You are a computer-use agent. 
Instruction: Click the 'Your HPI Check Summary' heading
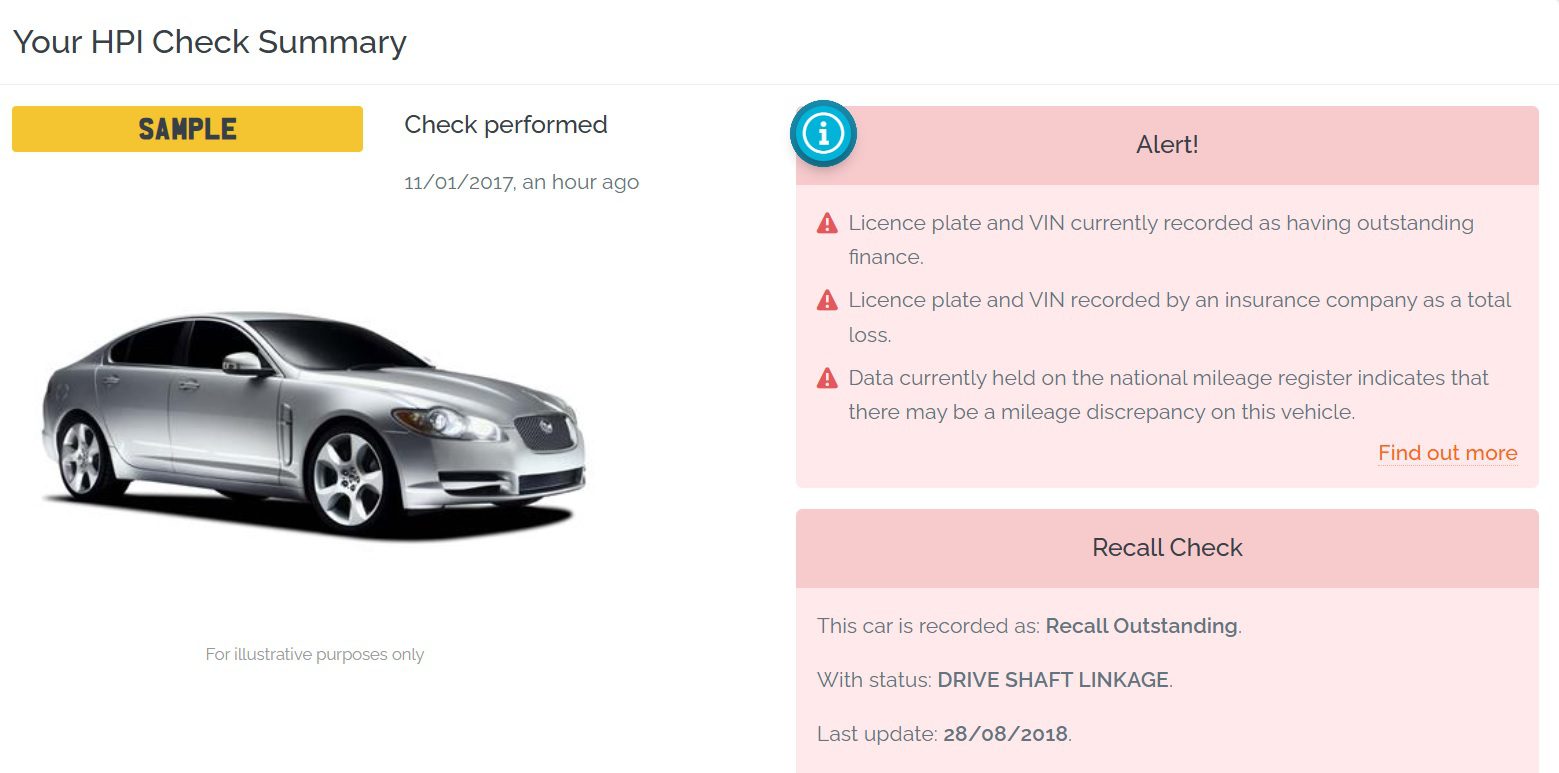(x=210, y=42)
